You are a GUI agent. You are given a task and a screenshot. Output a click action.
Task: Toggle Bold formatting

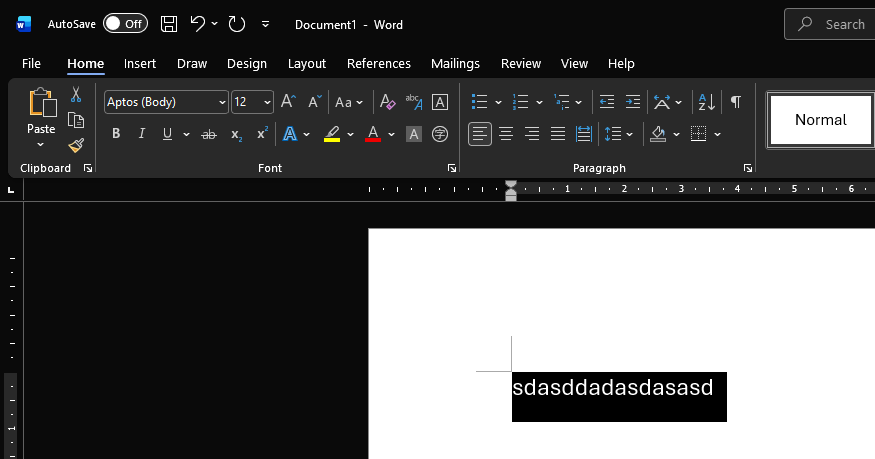click(x=116, y=134)
